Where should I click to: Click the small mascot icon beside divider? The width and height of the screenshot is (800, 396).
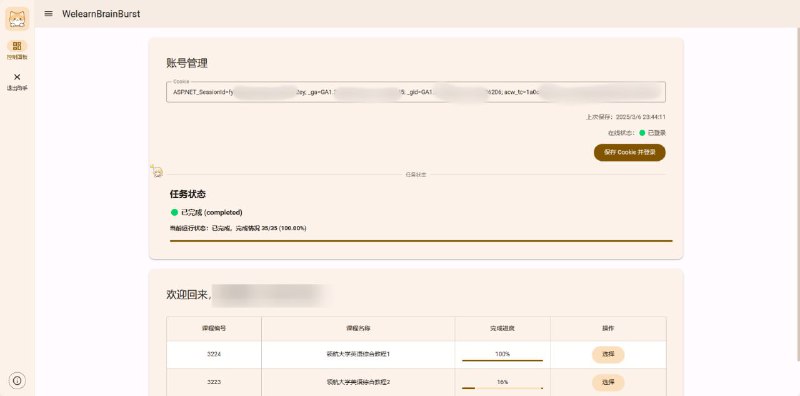tap(157, 171)
